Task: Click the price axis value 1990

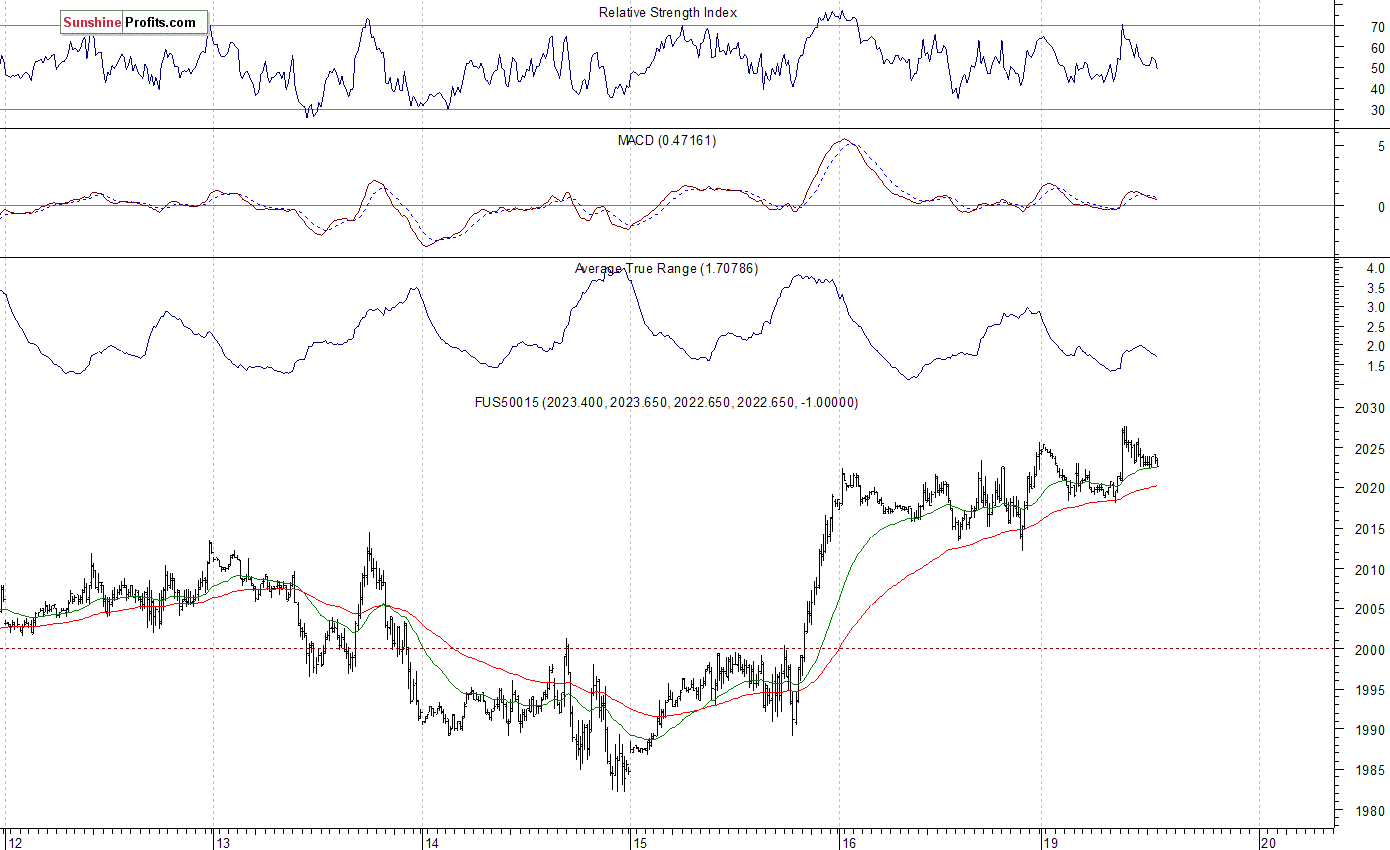Action: click(x=1371, y=731)
